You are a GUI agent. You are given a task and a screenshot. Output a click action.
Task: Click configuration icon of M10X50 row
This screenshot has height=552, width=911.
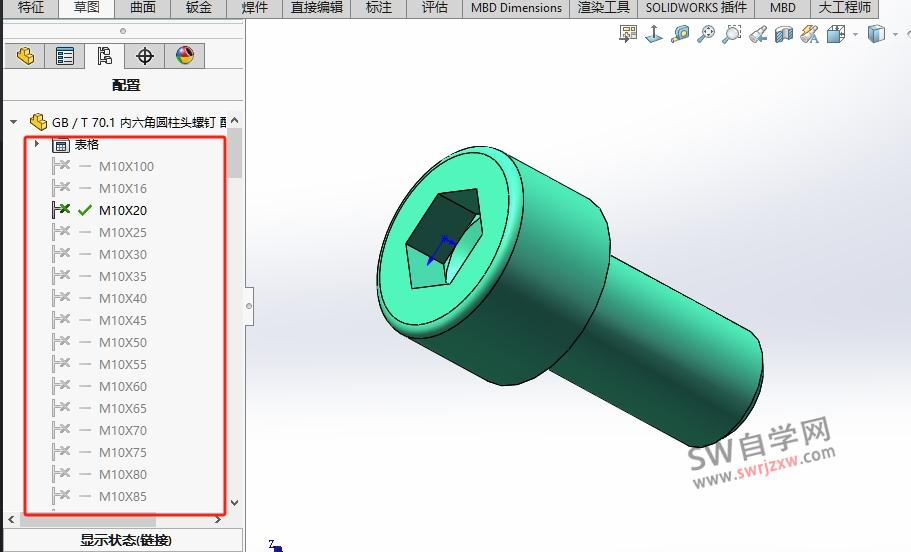click(x=61, y=342)
